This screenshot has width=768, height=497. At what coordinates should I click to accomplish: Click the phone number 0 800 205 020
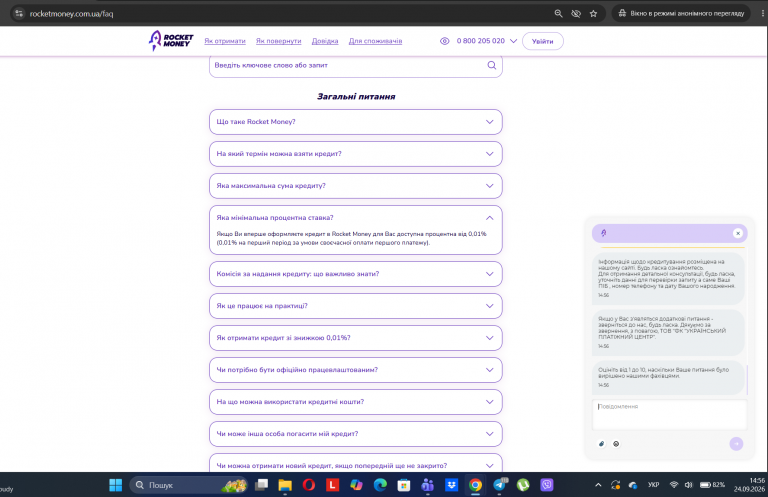480,41
